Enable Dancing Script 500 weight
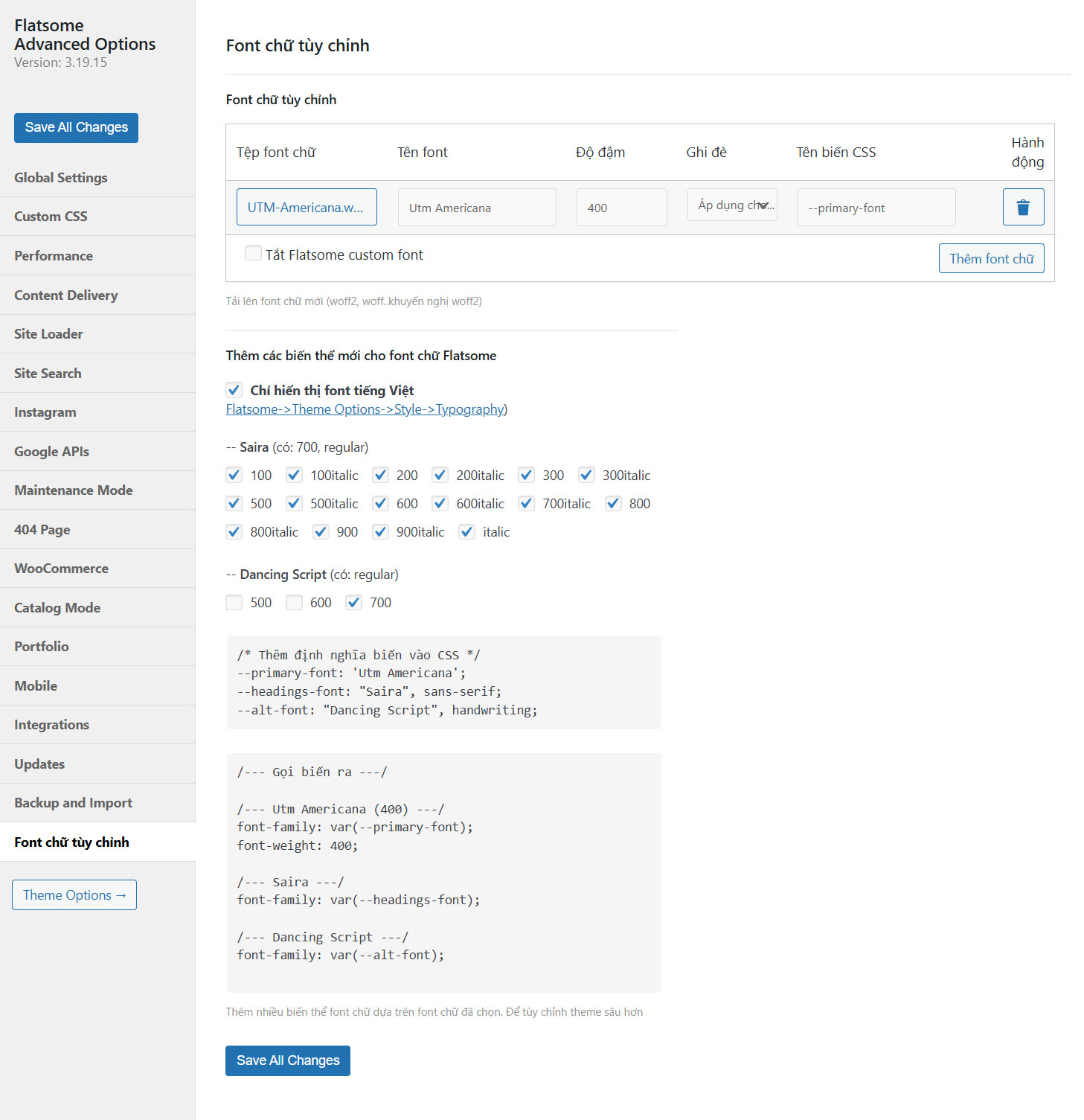Viewport: 1084px width, 1120px height. pyautogui.click(x=234, y=602)
